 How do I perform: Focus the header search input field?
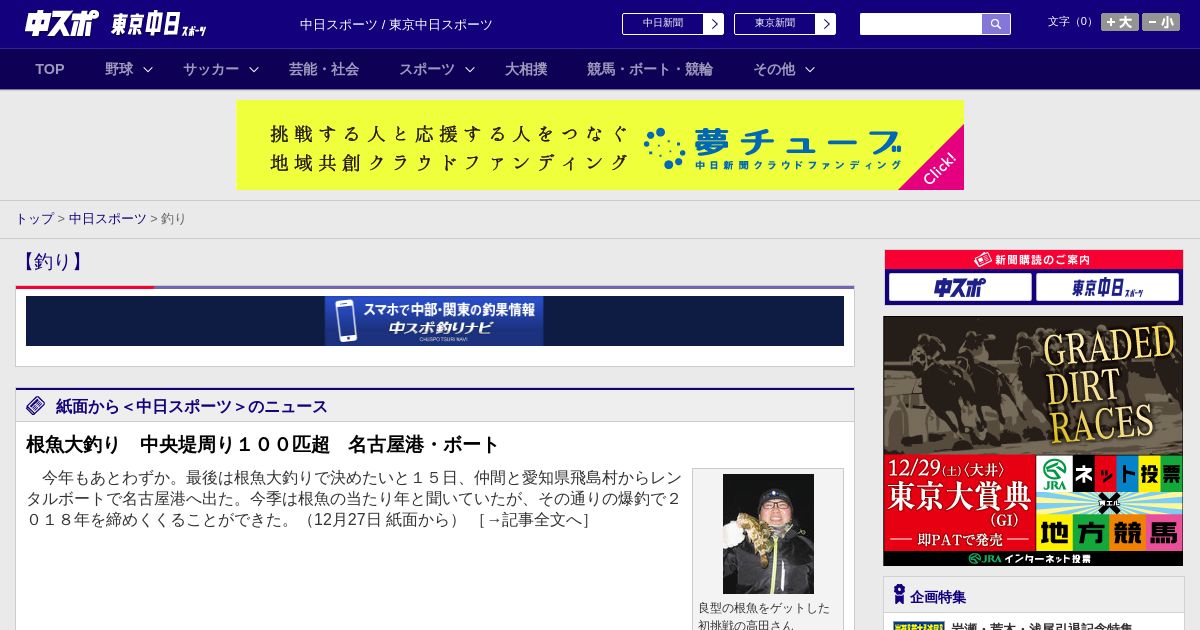click(x=921, y=24)
